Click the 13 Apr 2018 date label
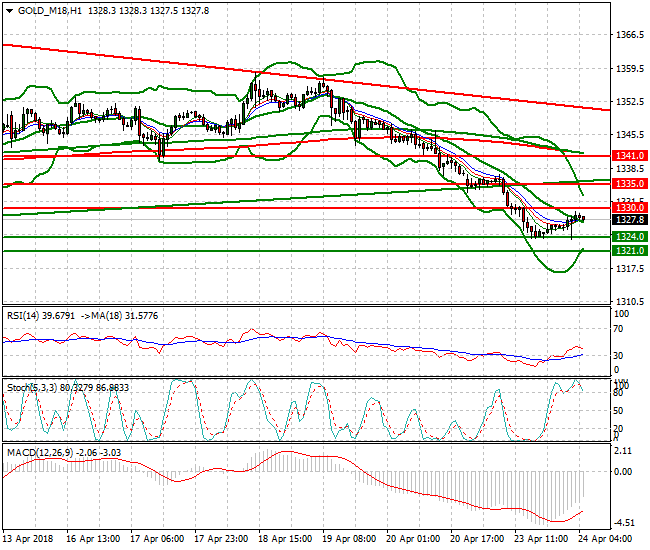The image size is (650, 550). tap(28, 539)
